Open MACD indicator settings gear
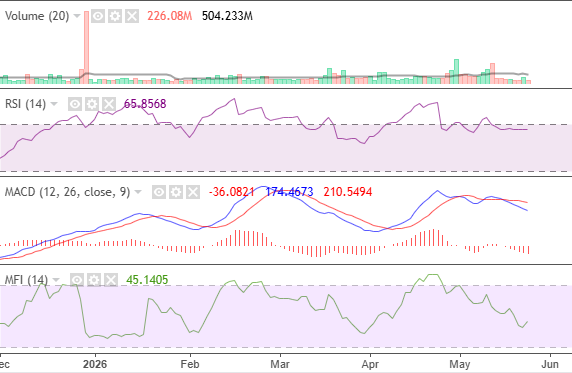Image resolution: width=572 pixels, height=373 pixels. coord(176,192)
